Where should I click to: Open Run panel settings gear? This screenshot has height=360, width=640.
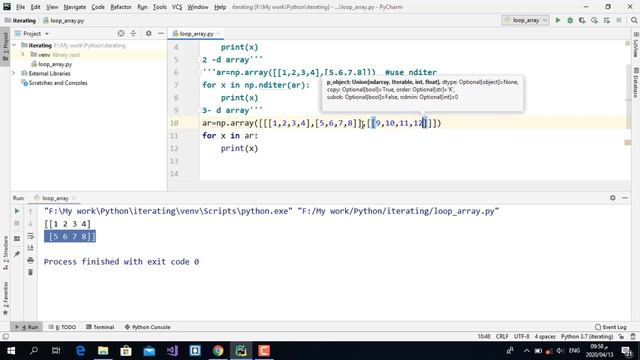coord(613,198)
